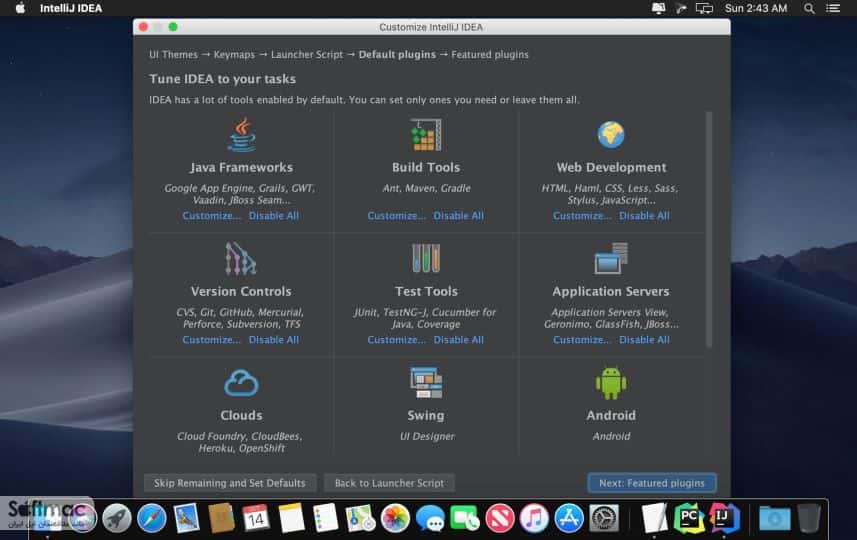Viewport: 857px width, 540px height.
Task: Click the Web Development globe icon
Action: coord(611,134)
